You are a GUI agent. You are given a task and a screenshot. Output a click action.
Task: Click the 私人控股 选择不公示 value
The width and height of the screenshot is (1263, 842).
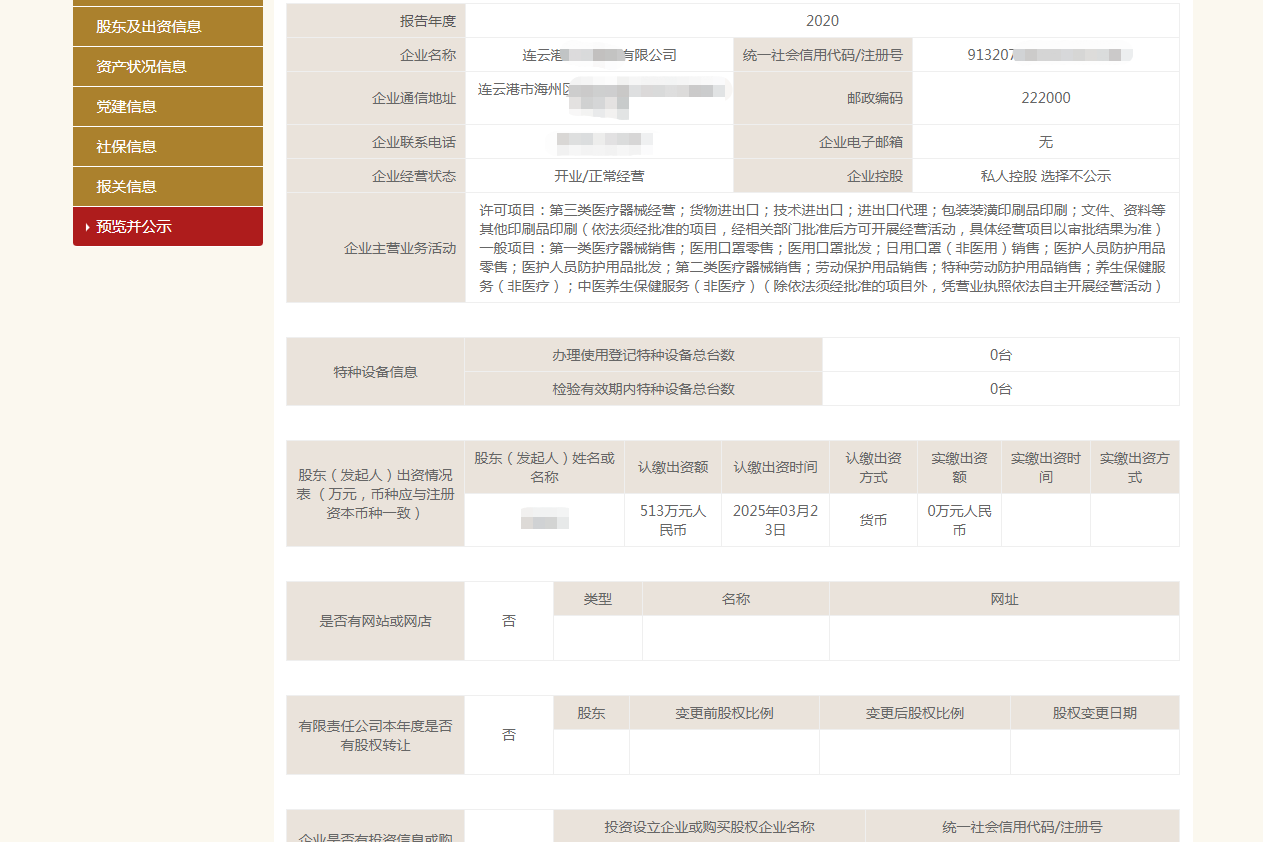click(x=1046, y=176)
